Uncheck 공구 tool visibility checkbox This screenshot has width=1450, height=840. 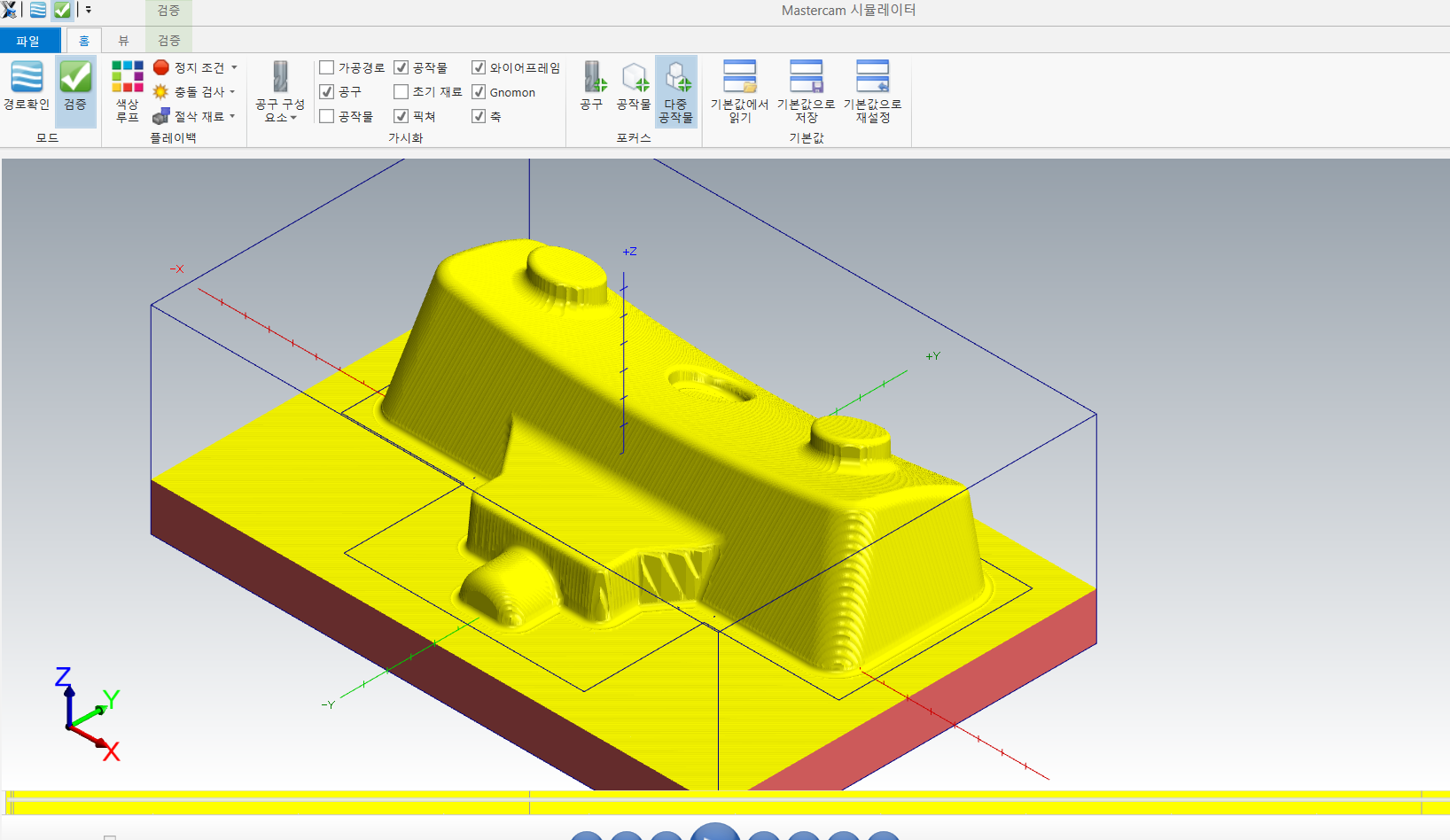point(326,91)
